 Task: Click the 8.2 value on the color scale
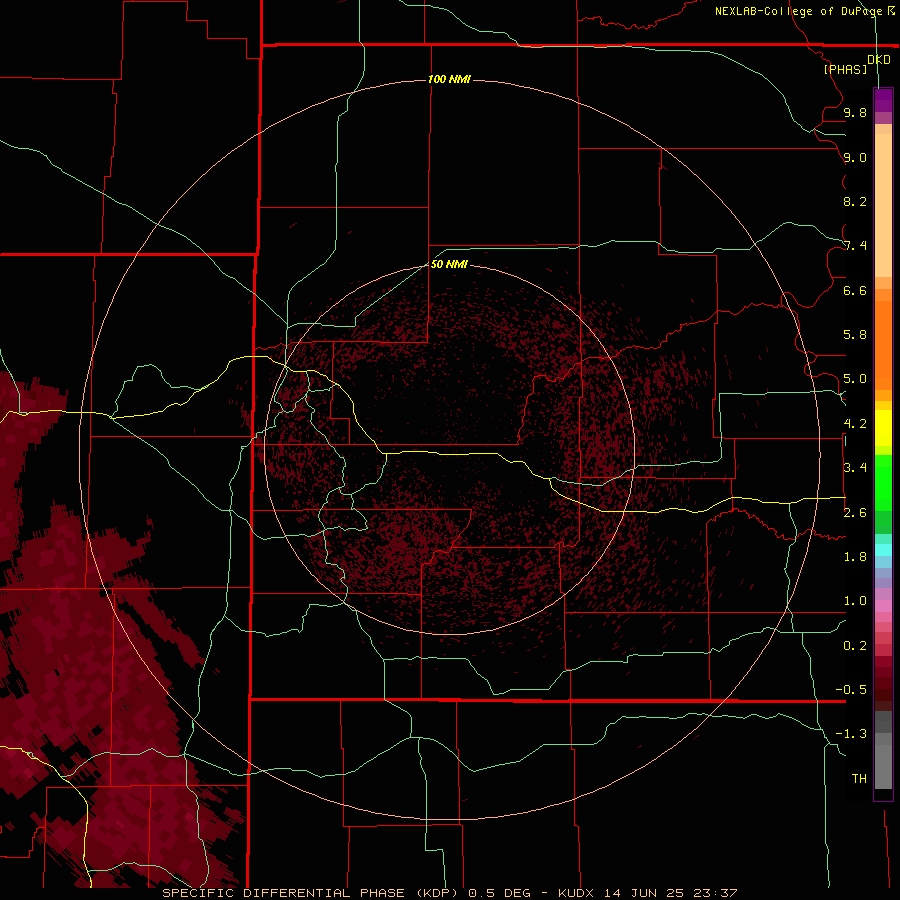(x=855, y=201)
